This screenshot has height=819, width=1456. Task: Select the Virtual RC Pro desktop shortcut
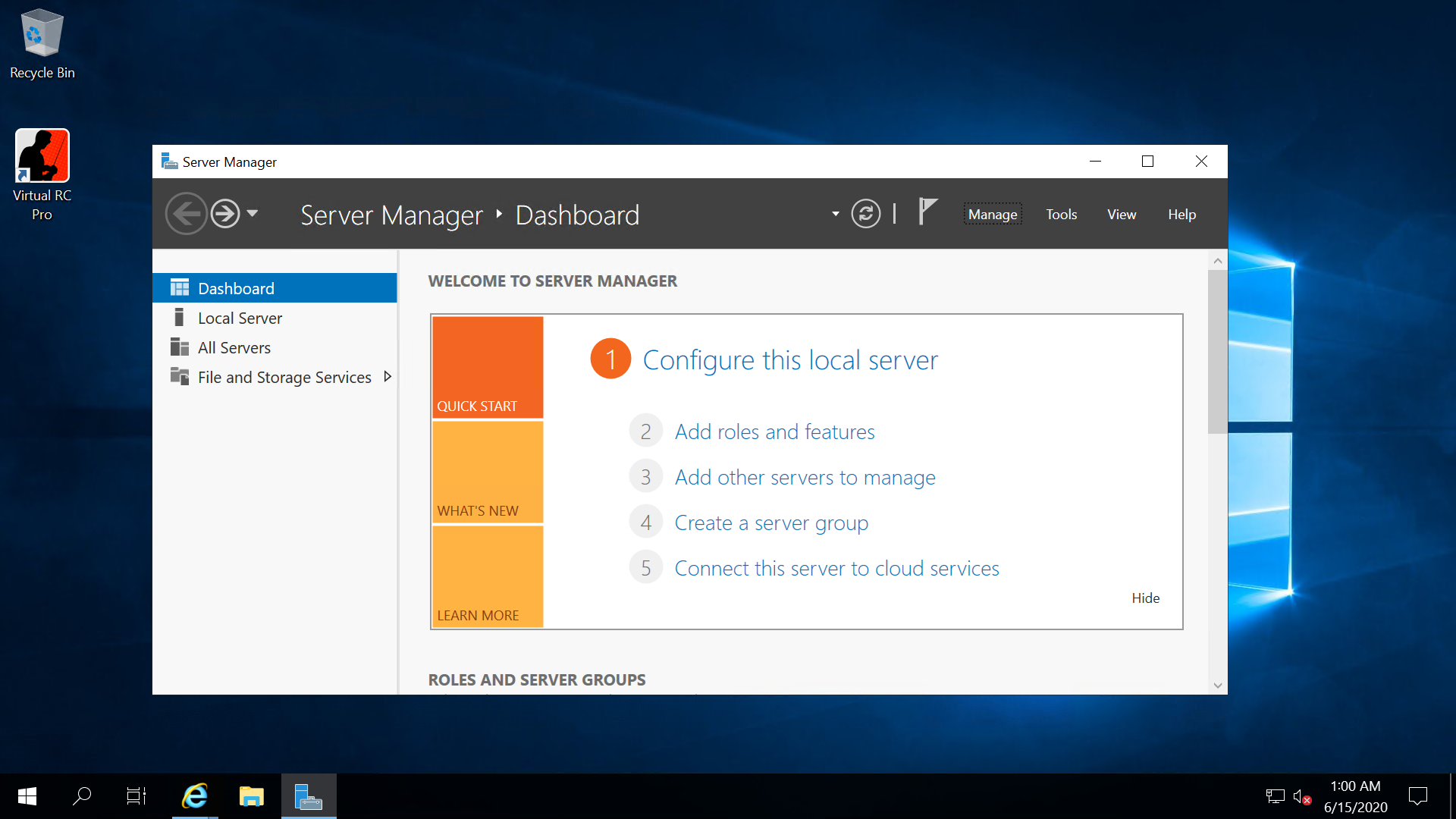click(42, 175)
